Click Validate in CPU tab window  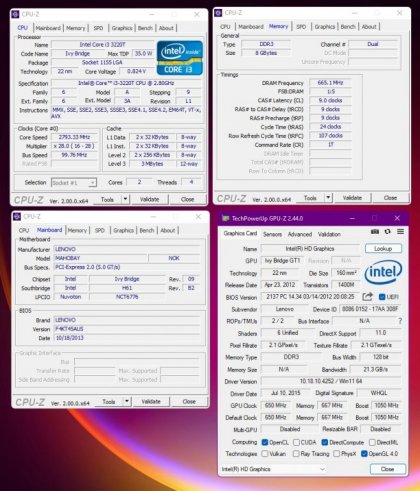click(149, 199)
